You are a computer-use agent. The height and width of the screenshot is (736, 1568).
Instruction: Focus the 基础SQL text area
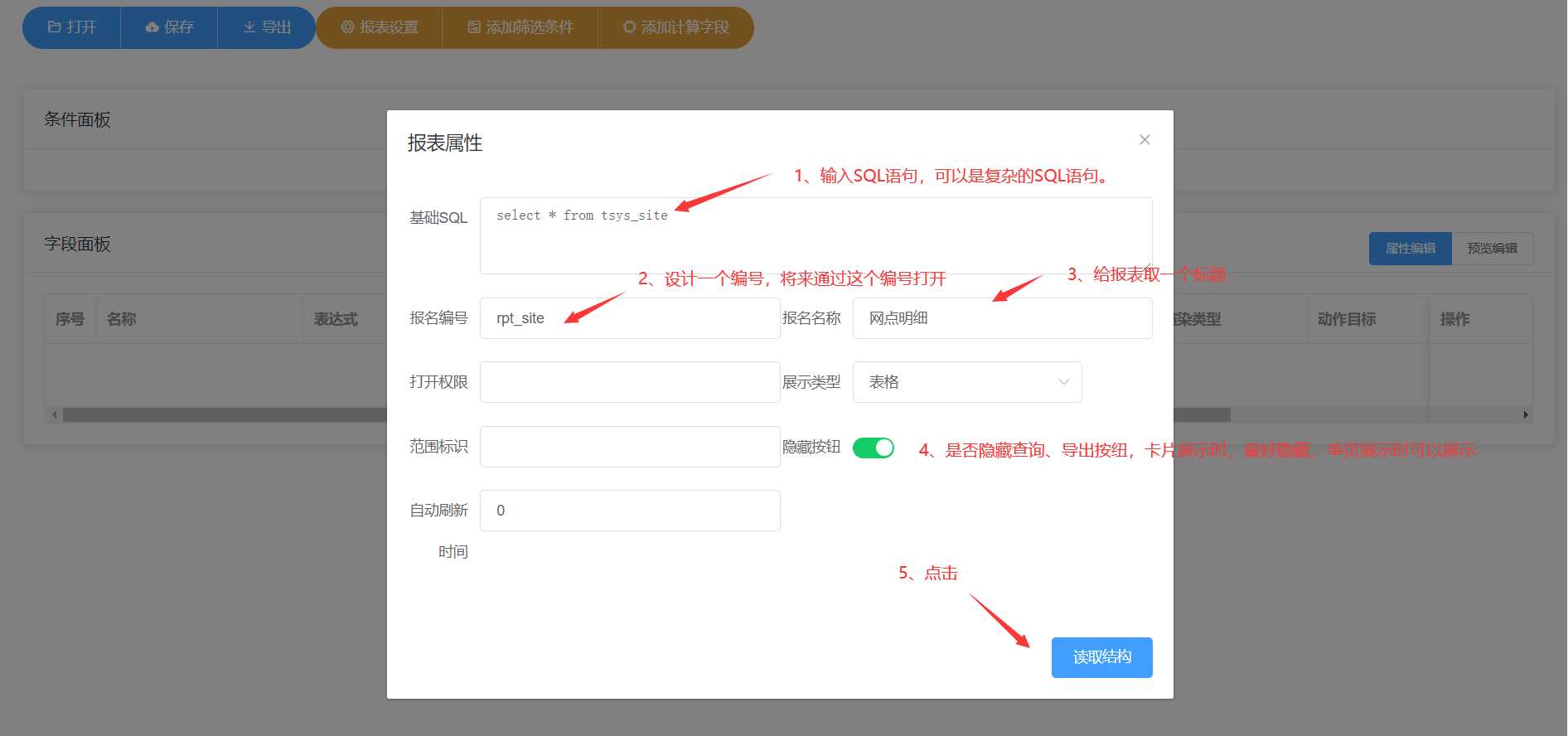pyautogui.click(x=816, y=235)
